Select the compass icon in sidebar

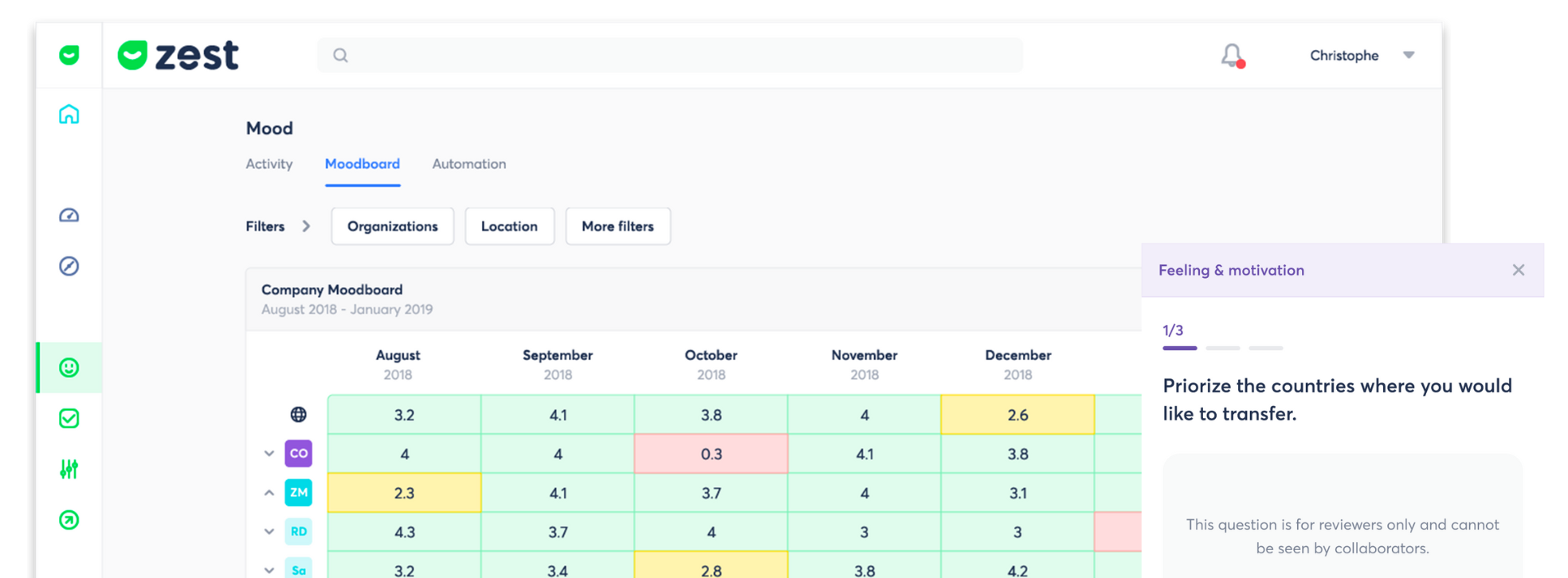[69, 266]
